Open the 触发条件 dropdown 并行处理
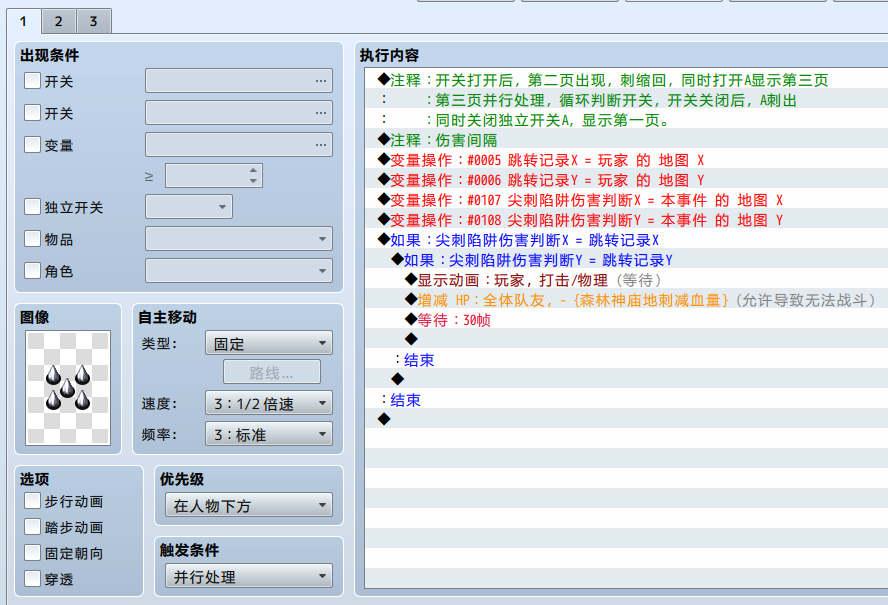This screenshot has width=888, height=605. click(249, 576)
